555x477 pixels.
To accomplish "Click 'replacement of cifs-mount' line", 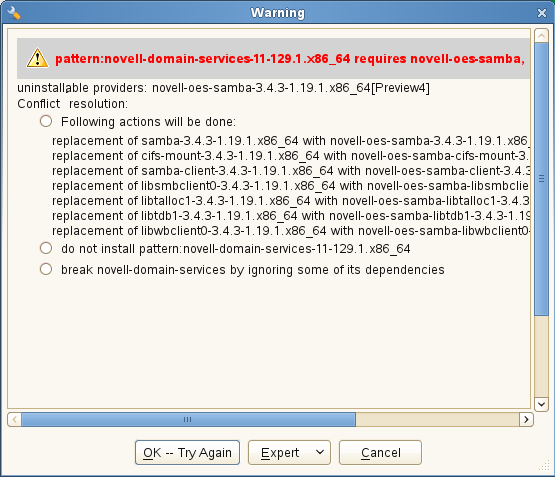I will click(x=291, y=156).
